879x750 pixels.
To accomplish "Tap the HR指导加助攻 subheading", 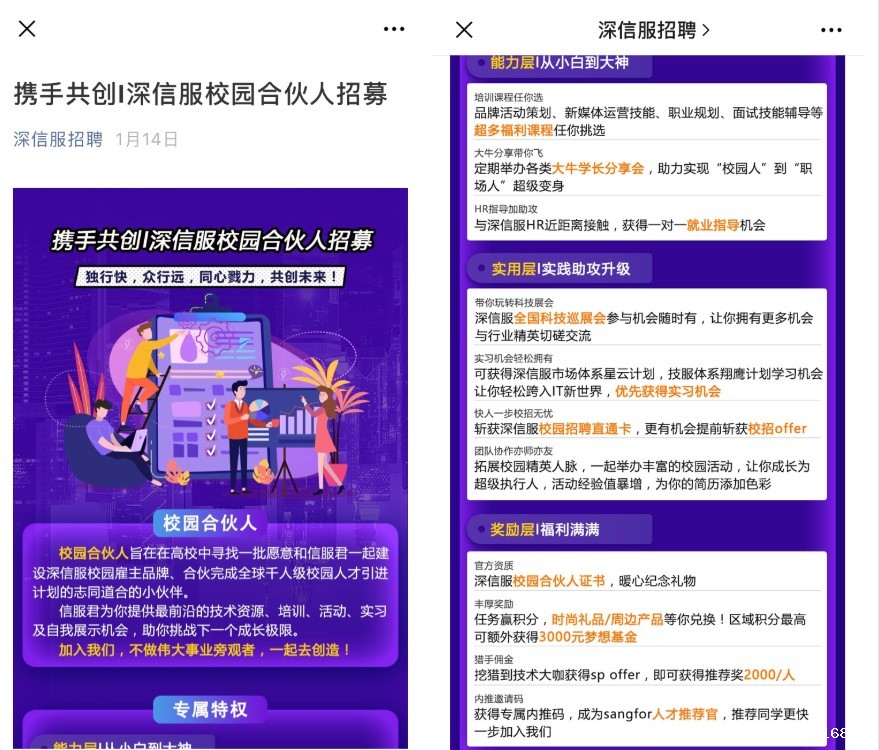I will pos(506,209).
